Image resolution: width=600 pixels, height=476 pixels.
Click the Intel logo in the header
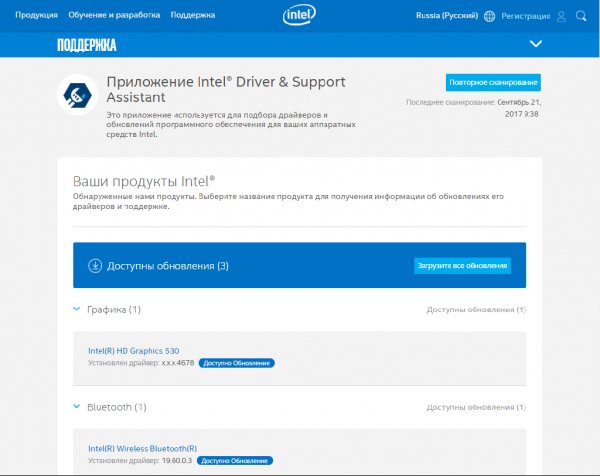click(x=299, y=15)
